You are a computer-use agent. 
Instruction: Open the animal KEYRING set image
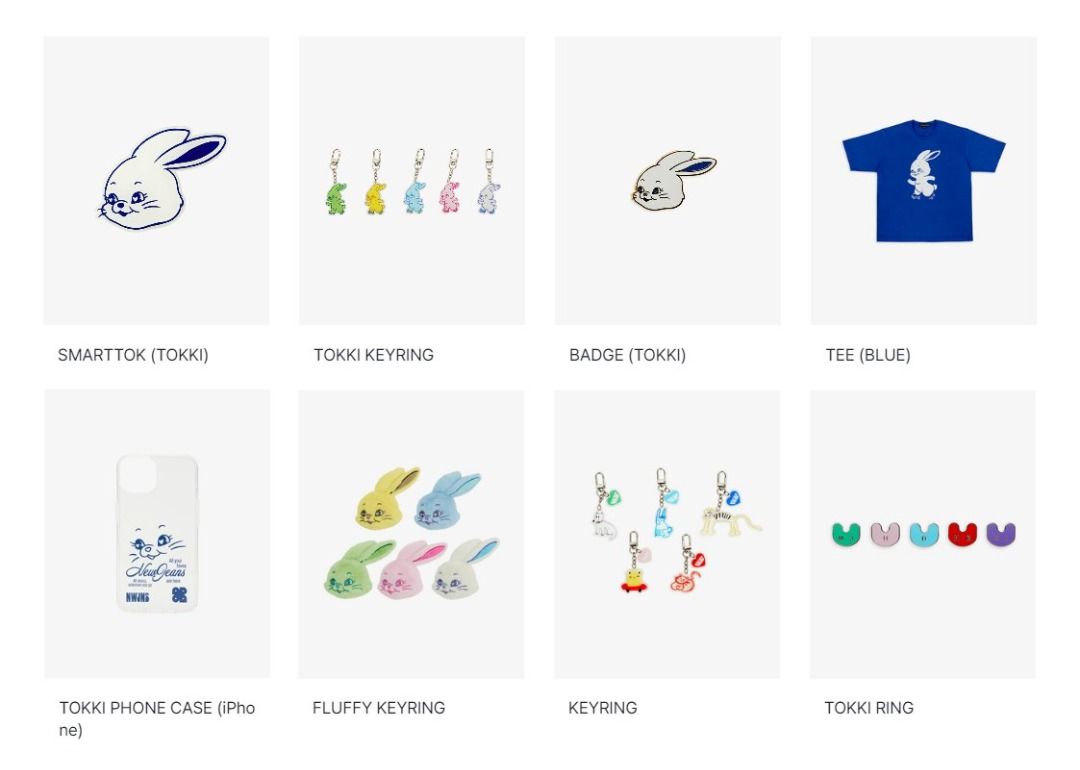[x=667, y=534]
